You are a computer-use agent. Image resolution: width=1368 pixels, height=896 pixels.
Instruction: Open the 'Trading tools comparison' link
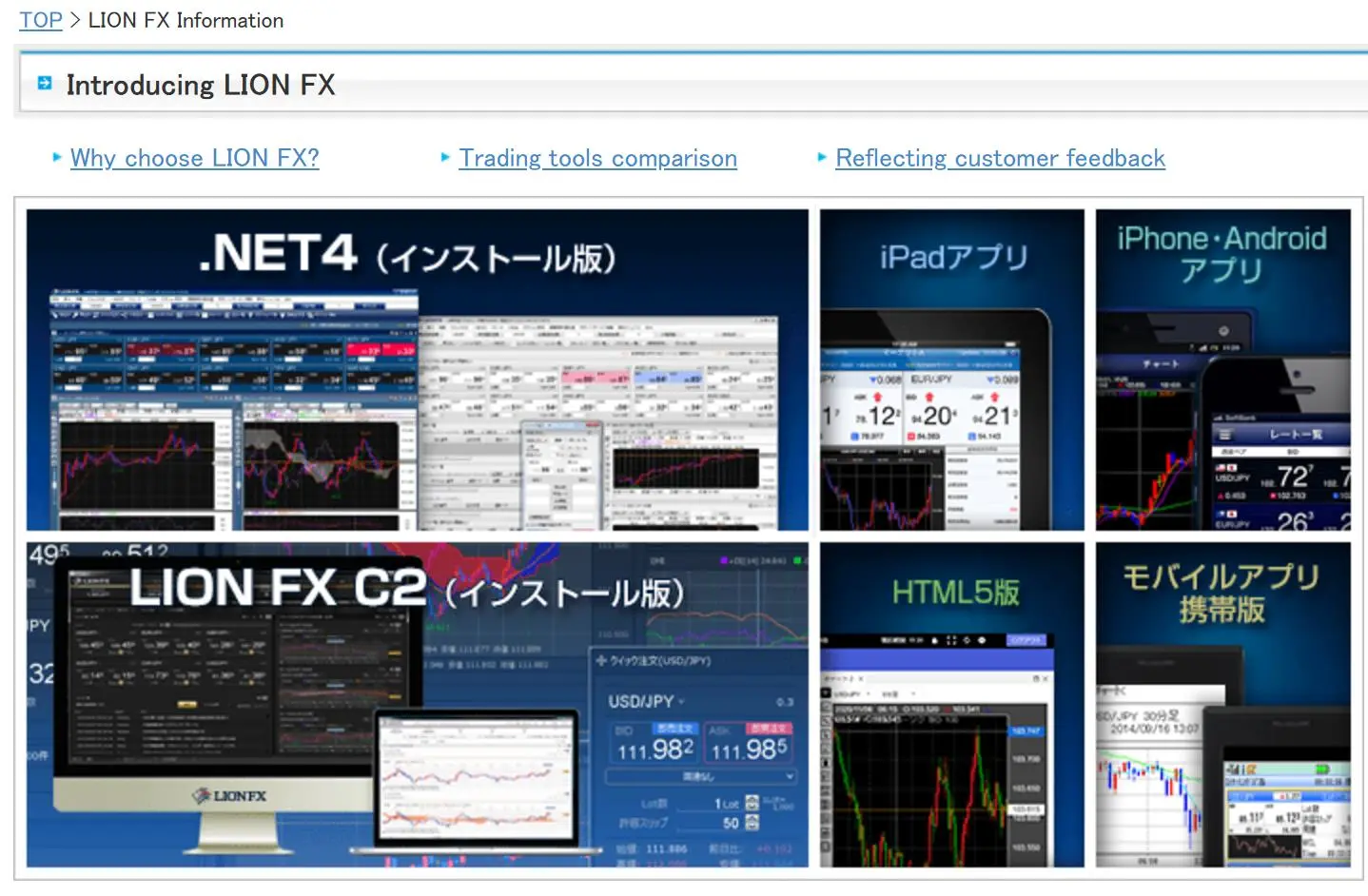pos(597,158)
